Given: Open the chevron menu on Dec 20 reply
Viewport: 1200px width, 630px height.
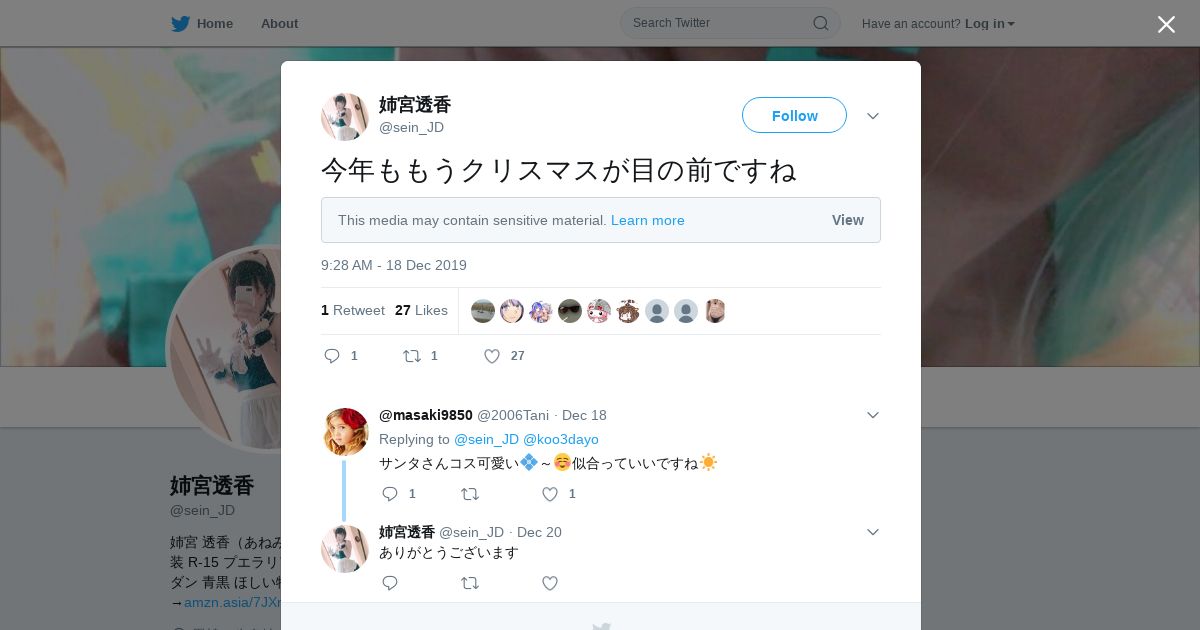Looking at the screenshot, I should point(873,532).
